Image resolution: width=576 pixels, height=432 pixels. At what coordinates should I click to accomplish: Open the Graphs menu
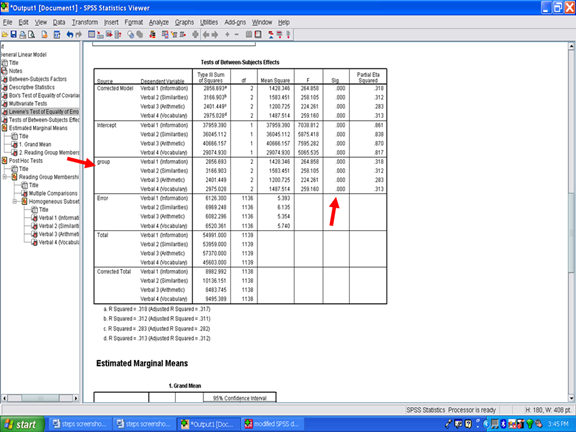point(184,22)
